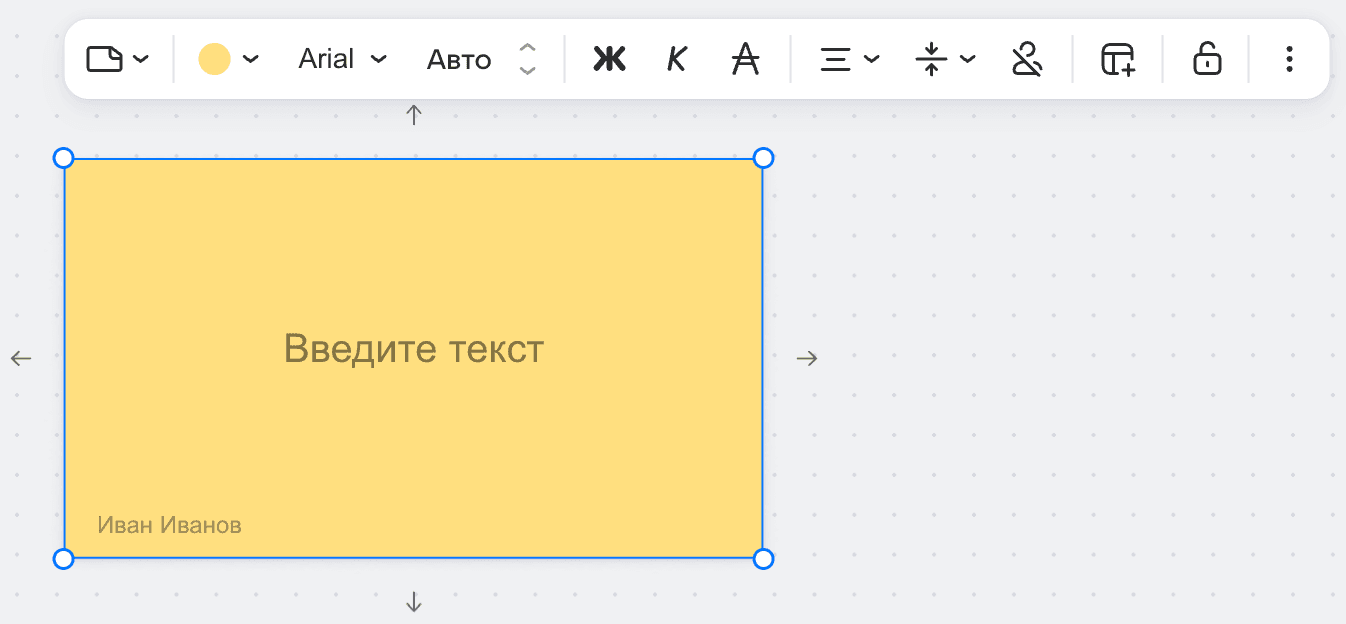Toggle italic К formatting

pos(677,59)
